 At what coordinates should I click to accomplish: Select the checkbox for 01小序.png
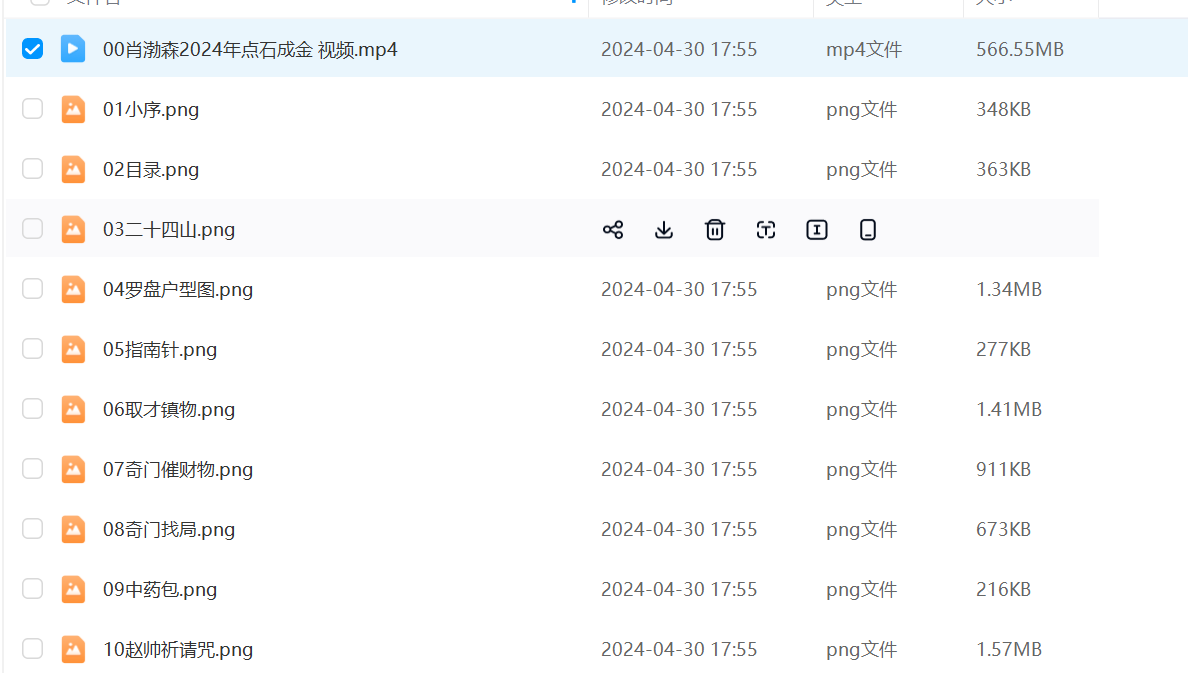coord(33,109)
